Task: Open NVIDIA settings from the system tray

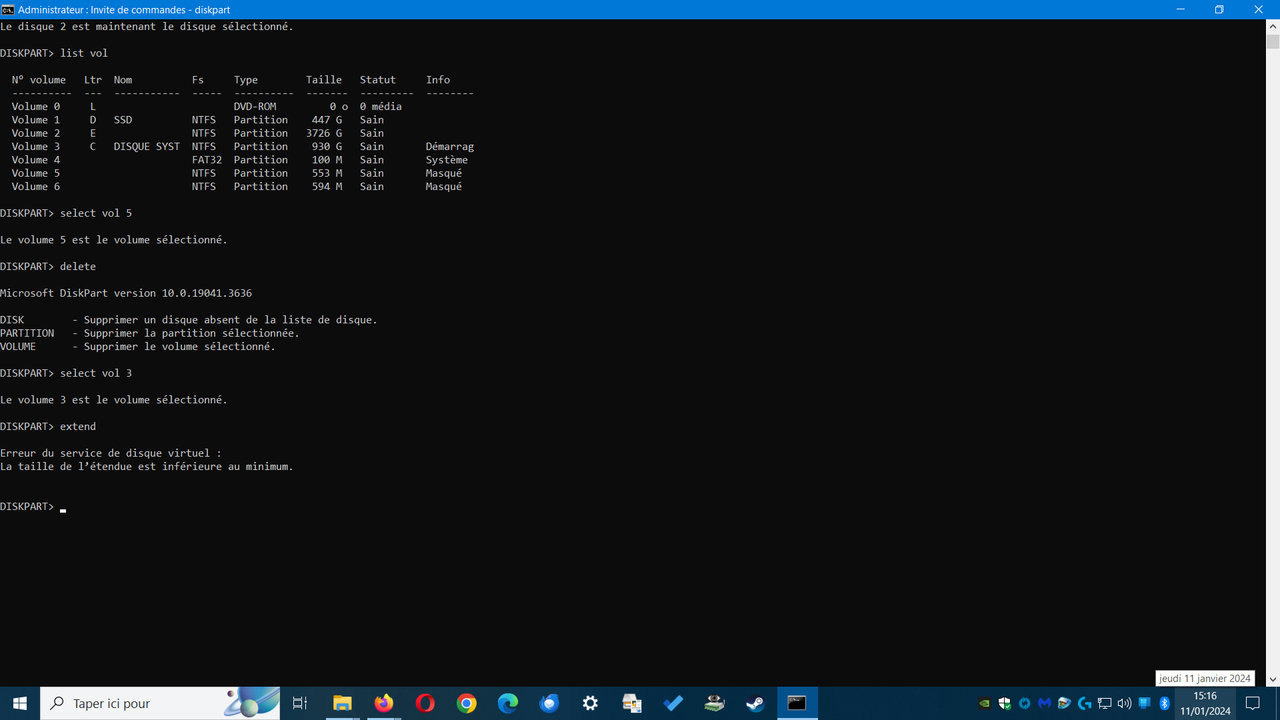Action: (x=984, y=703)
